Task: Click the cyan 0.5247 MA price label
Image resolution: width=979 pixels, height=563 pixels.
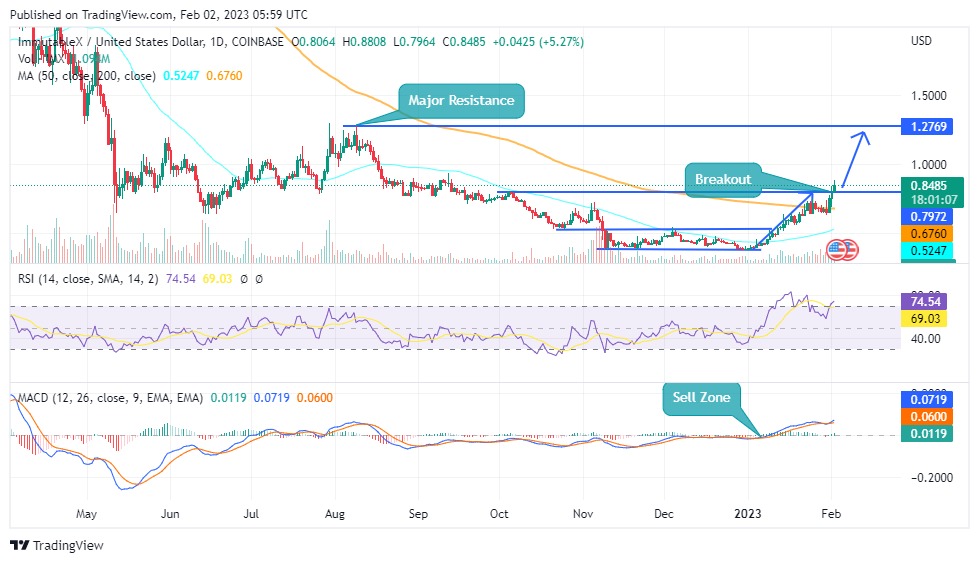Action: point(927,250)
